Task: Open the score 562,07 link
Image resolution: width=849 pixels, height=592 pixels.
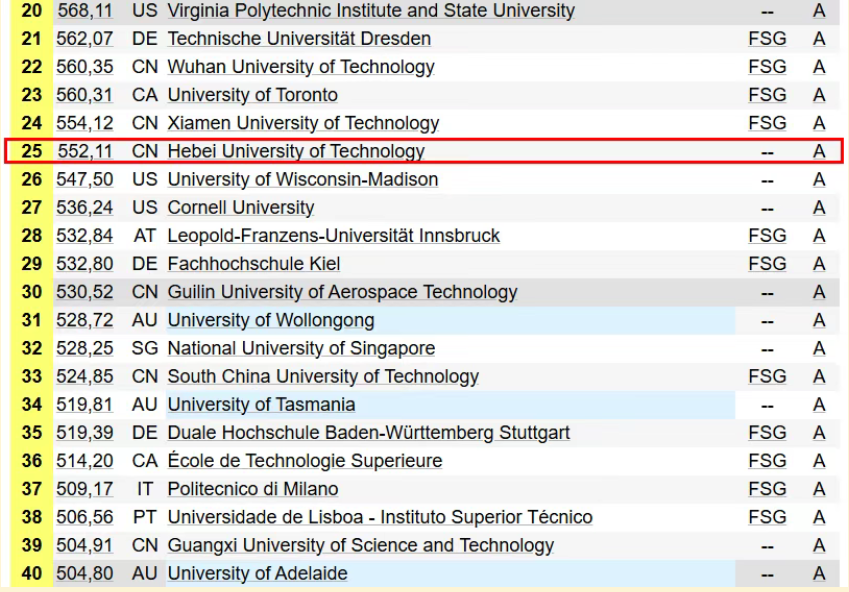Action: 85,39
